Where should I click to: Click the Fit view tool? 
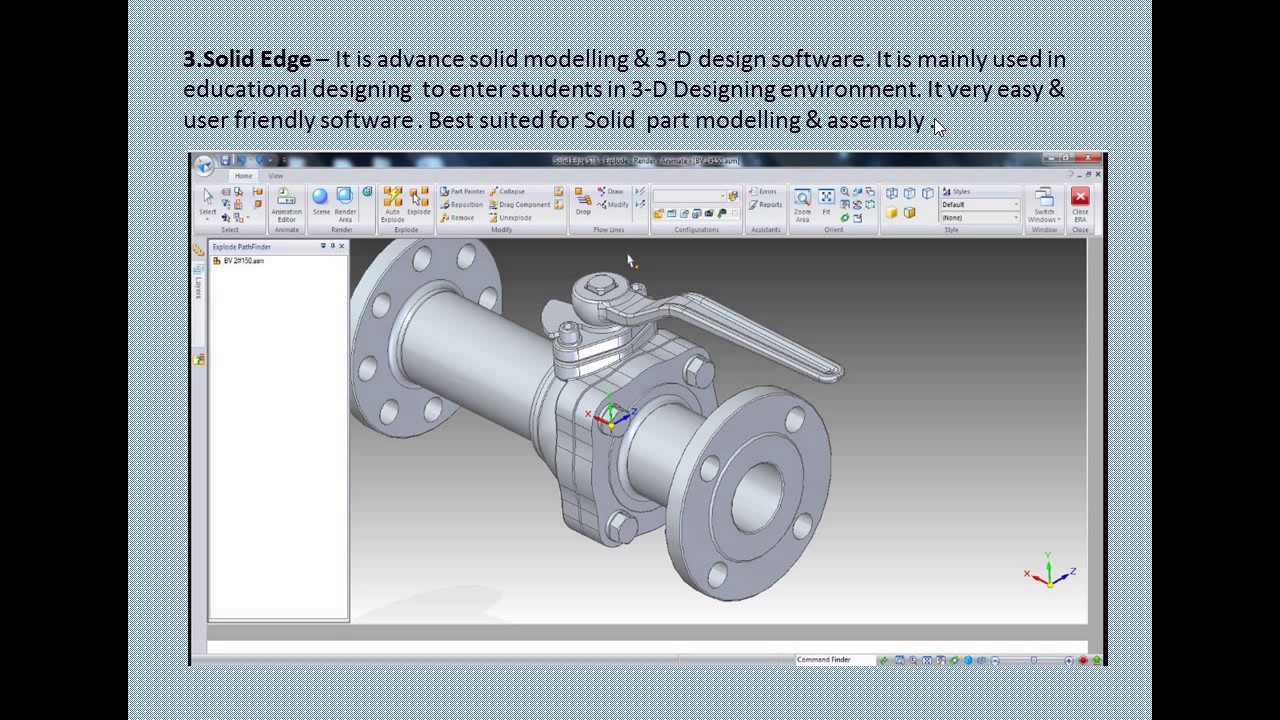pos(826,200)
